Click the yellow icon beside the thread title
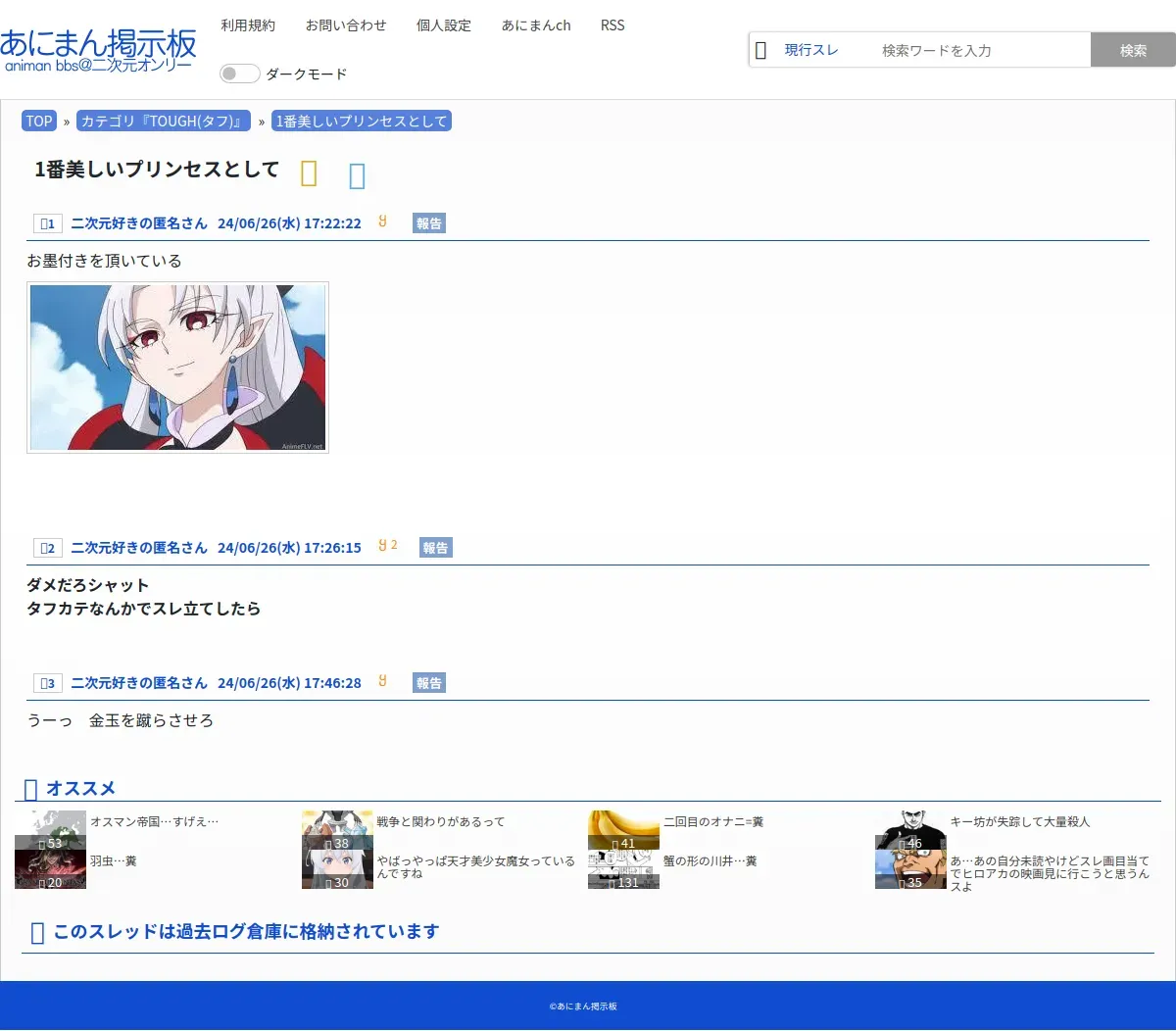This screenshot has width=1176, height=1031. 309,173
